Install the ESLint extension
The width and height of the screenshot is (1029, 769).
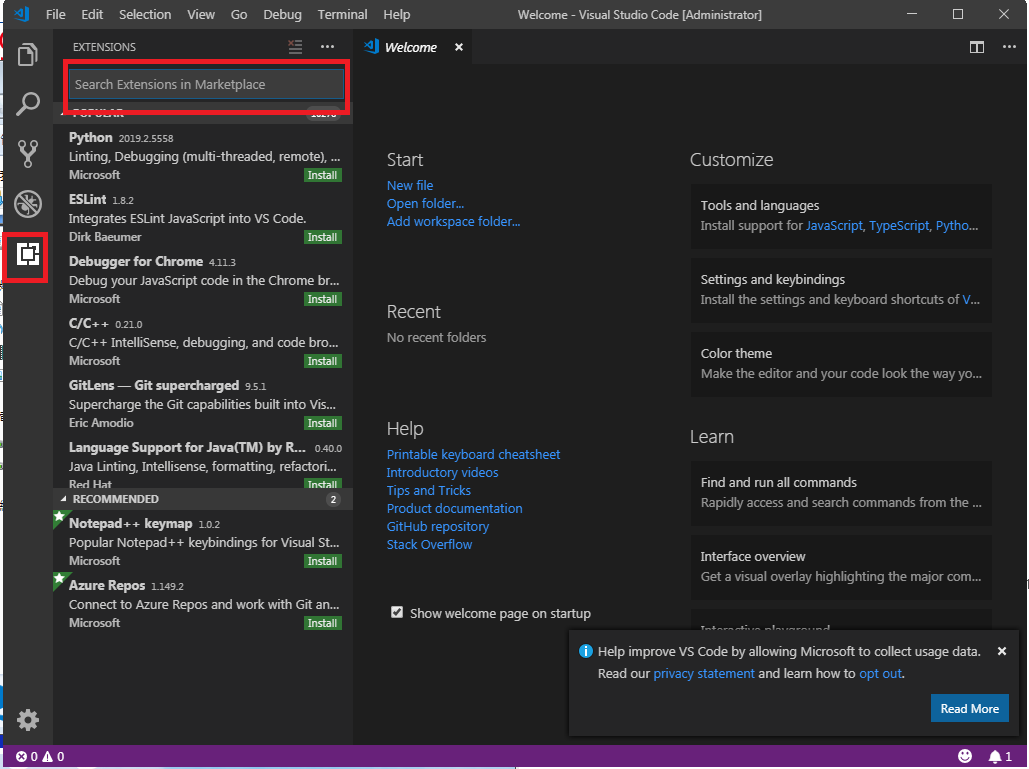point(322,237)
